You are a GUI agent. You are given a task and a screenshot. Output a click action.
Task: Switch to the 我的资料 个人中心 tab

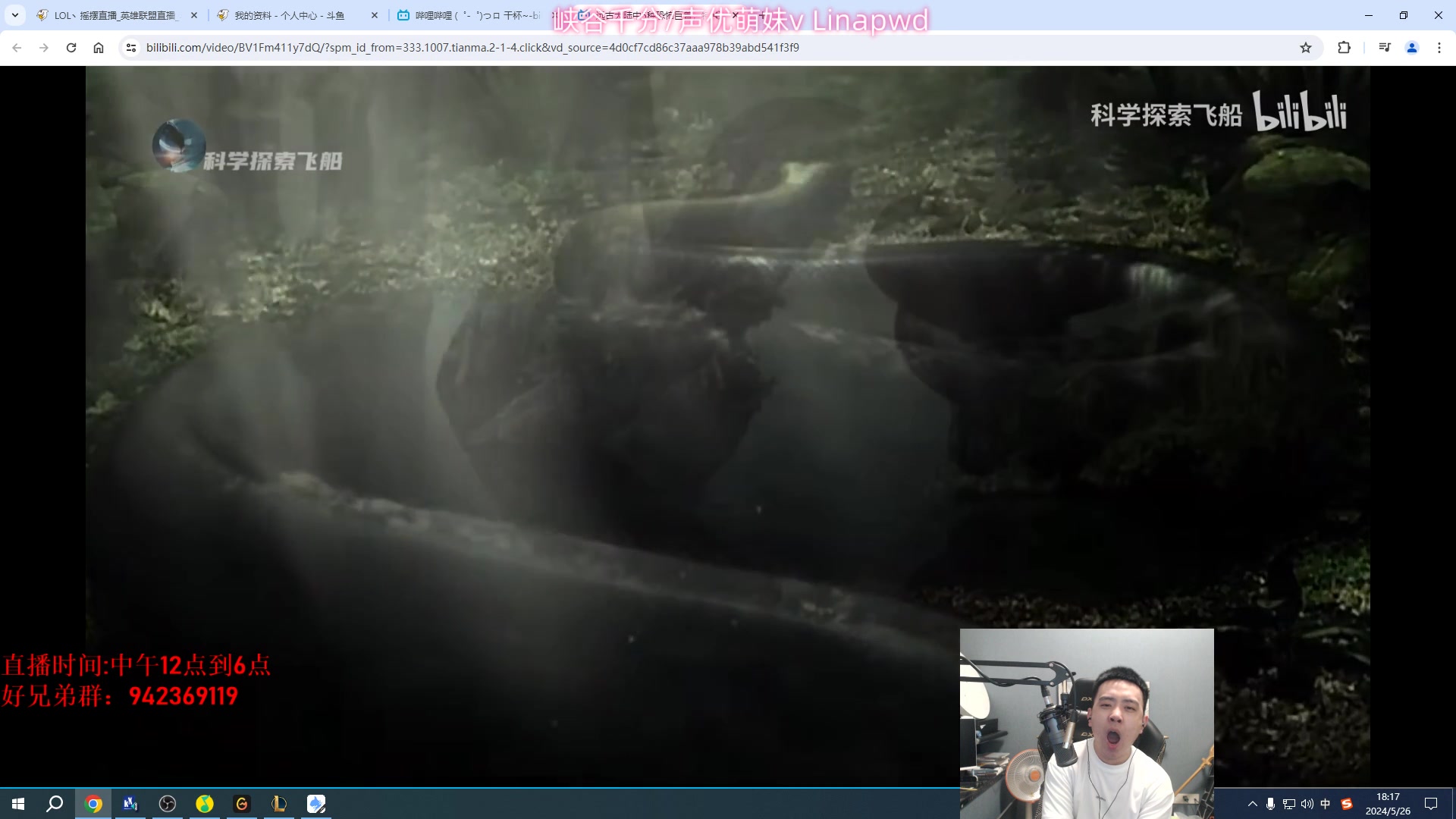[x=288, y=15]
